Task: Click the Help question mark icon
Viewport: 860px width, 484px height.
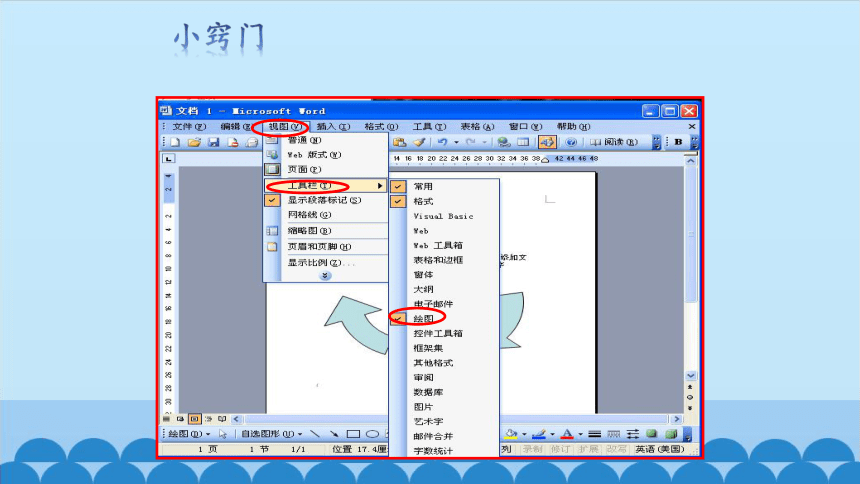Action: pyautogui.click(x=571, y=142)
